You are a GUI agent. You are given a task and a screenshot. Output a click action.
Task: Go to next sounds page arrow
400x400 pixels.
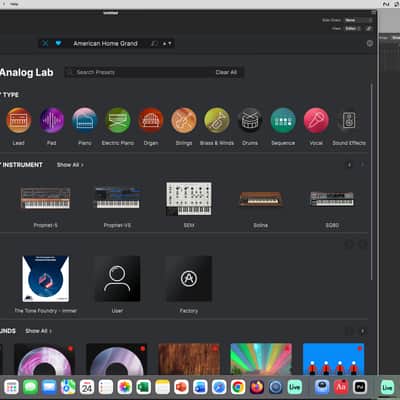click(363, 331)
